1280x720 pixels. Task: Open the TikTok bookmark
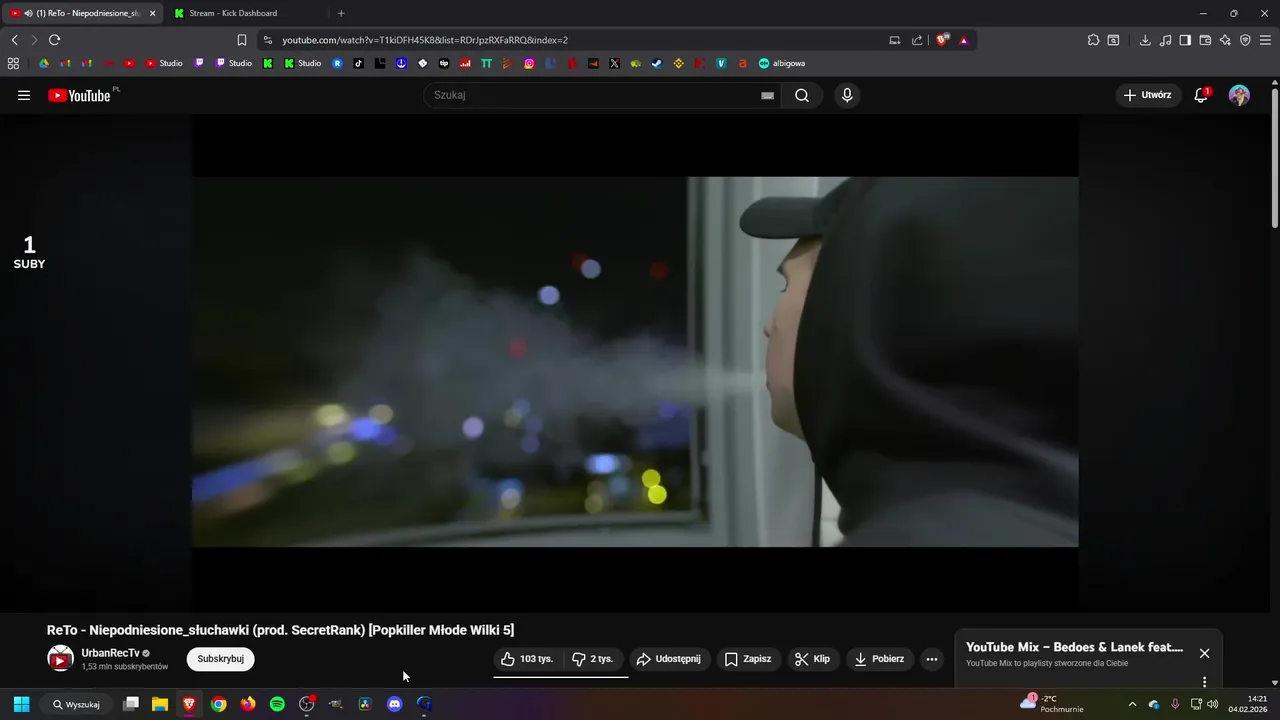tap(359, 63)
